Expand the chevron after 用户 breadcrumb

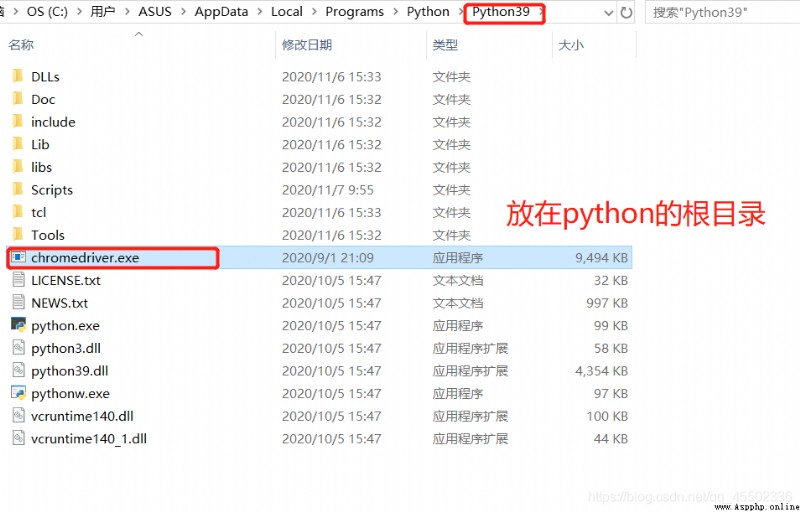[127, 12]
